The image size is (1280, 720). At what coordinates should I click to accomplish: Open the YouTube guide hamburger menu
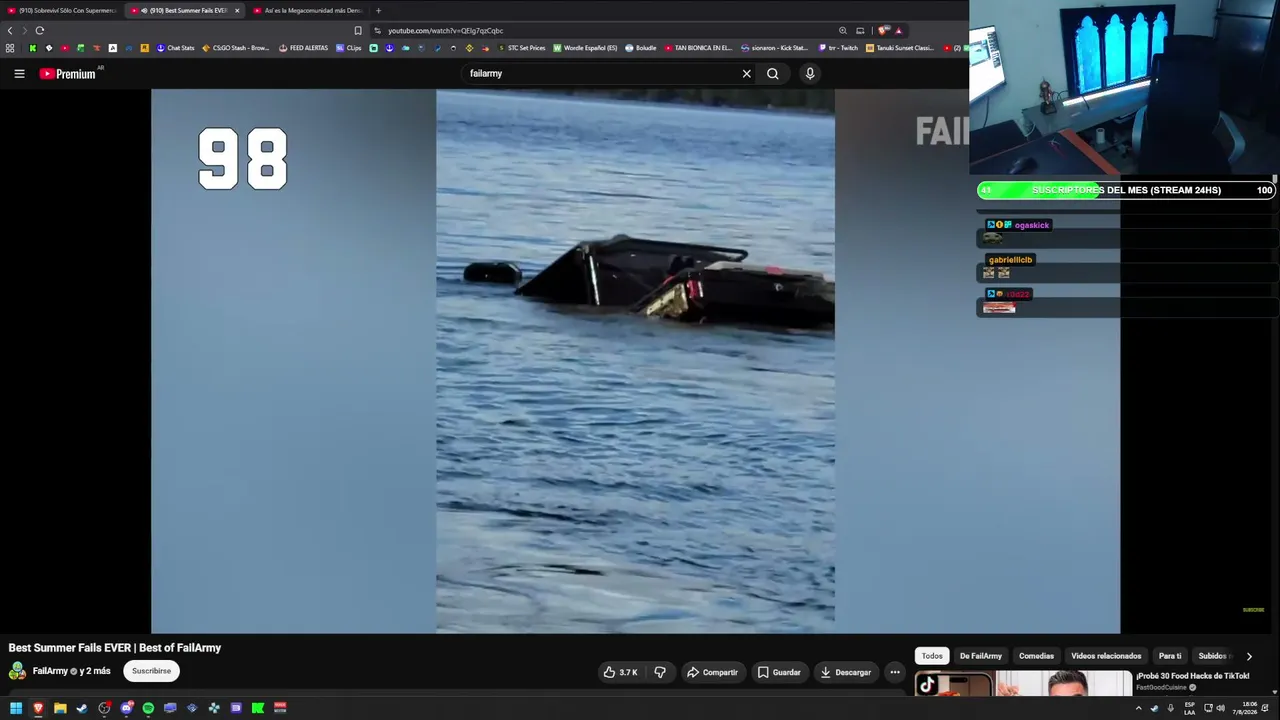click(x=19, y=73)
